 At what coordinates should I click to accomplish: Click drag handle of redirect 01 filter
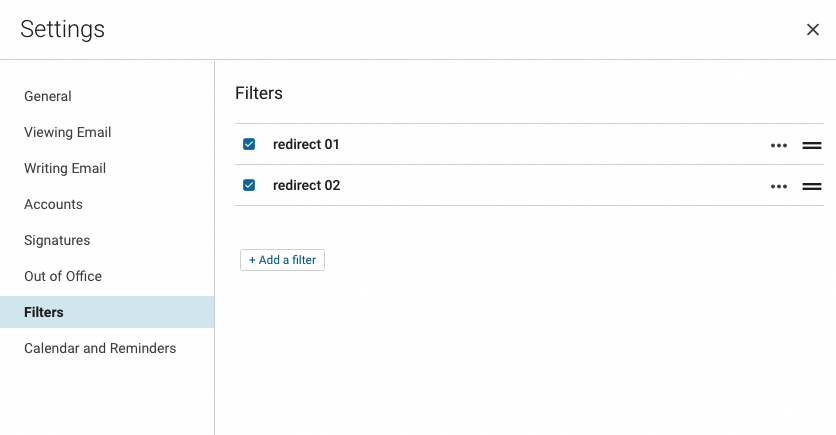(812, 145)
